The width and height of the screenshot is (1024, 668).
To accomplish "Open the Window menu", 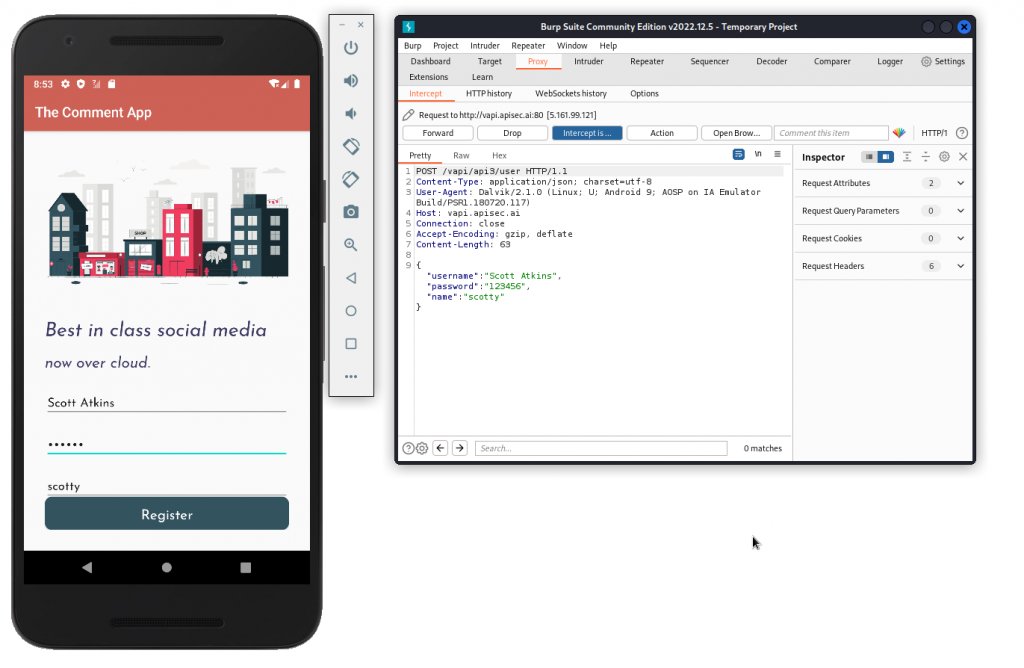I will (x=572, y=46).
